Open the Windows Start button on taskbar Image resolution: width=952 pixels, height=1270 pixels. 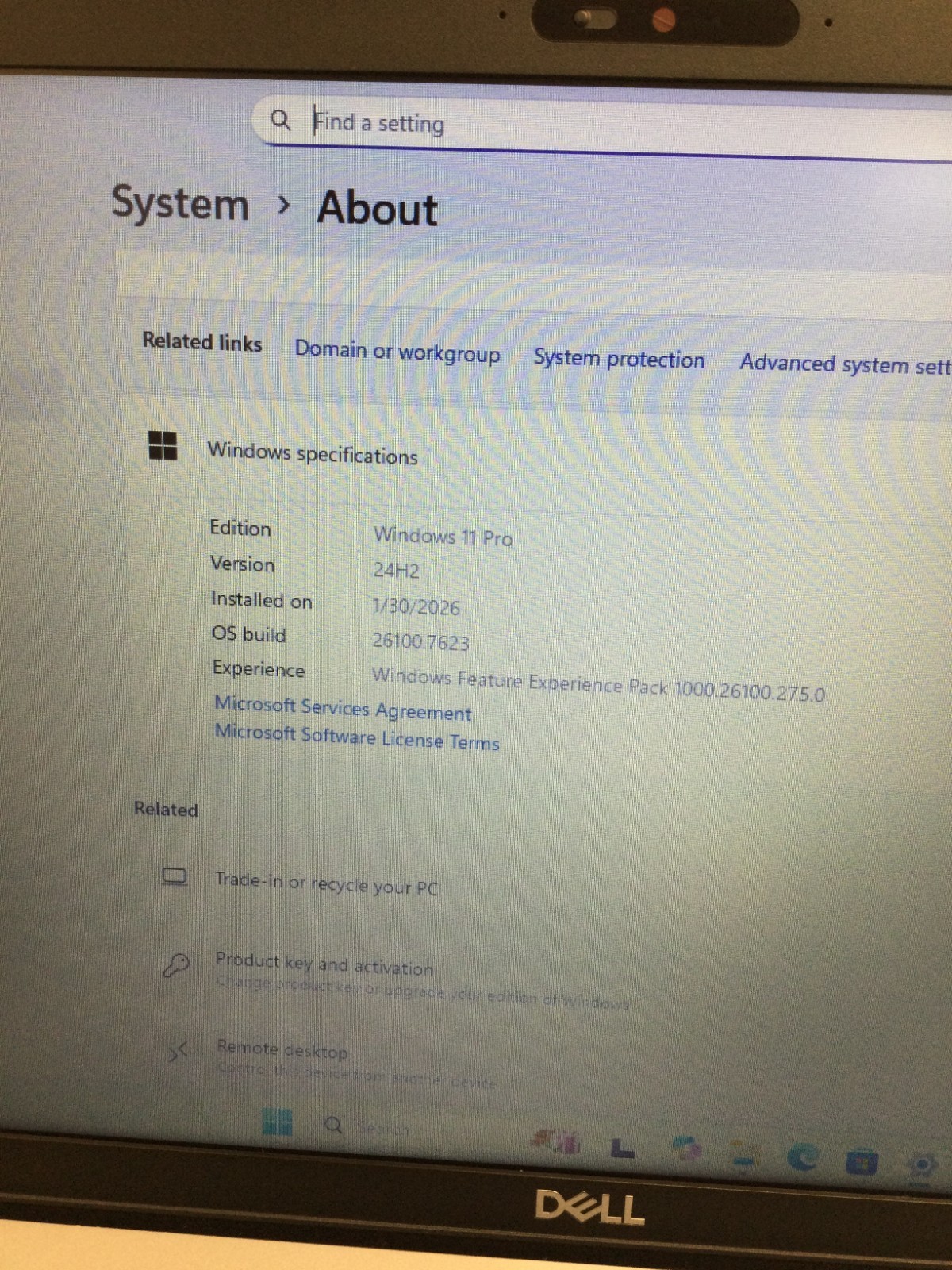[x=277, y=1122]
